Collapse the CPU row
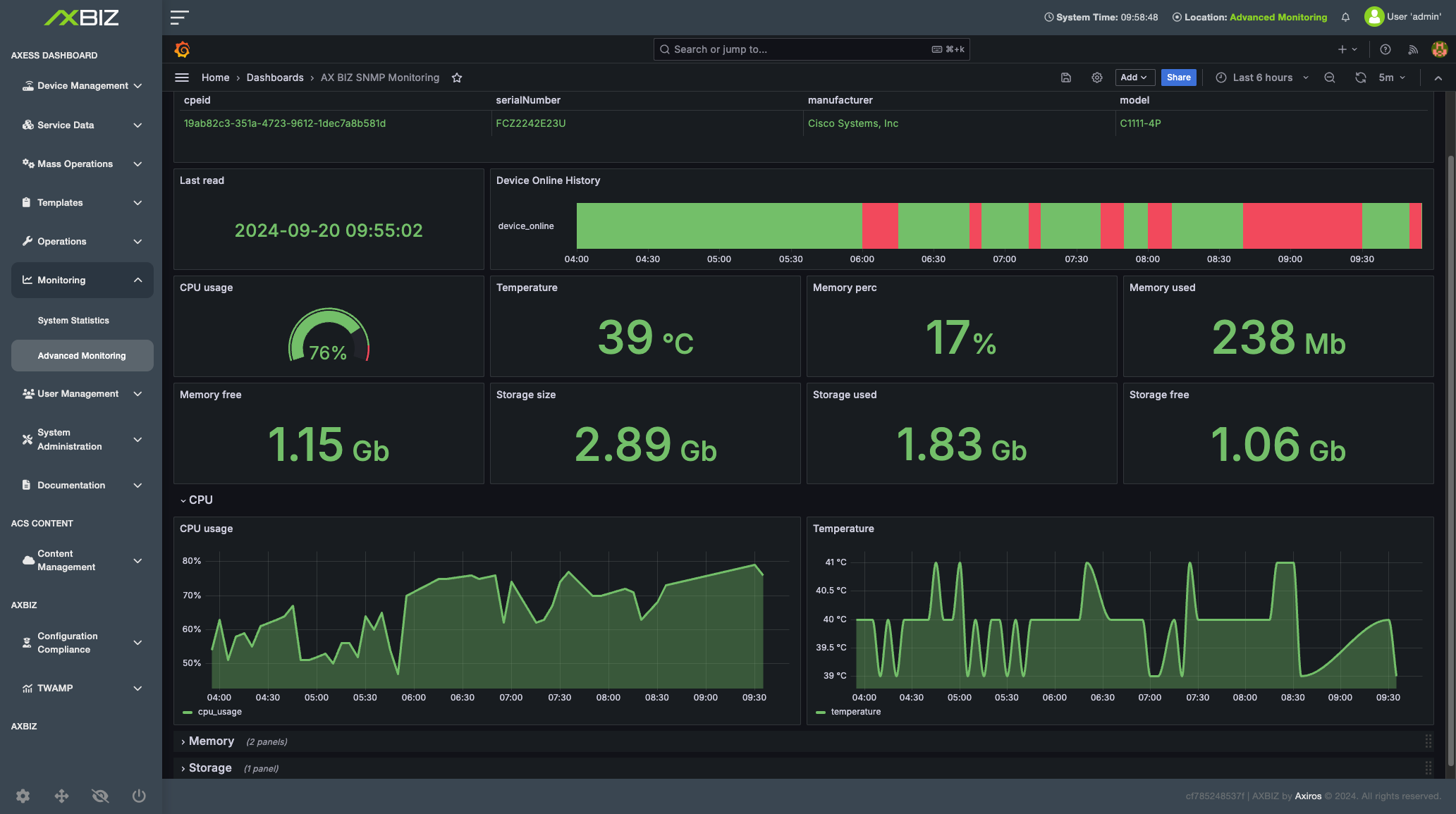The width and height of the screenshot is (1456, 814). pos(200,500)
